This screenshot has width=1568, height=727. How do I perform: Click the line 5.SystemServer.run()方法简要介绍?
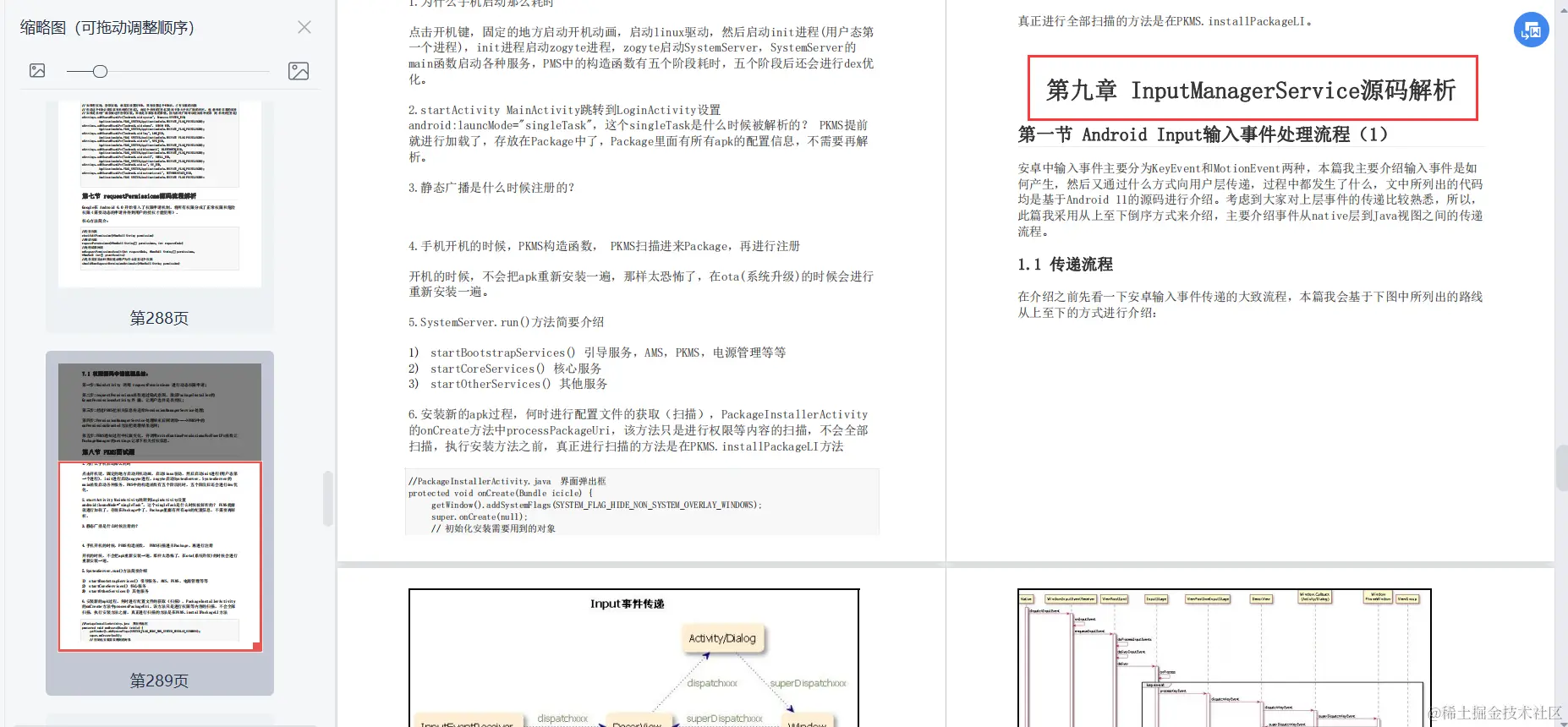click(506, 322)
